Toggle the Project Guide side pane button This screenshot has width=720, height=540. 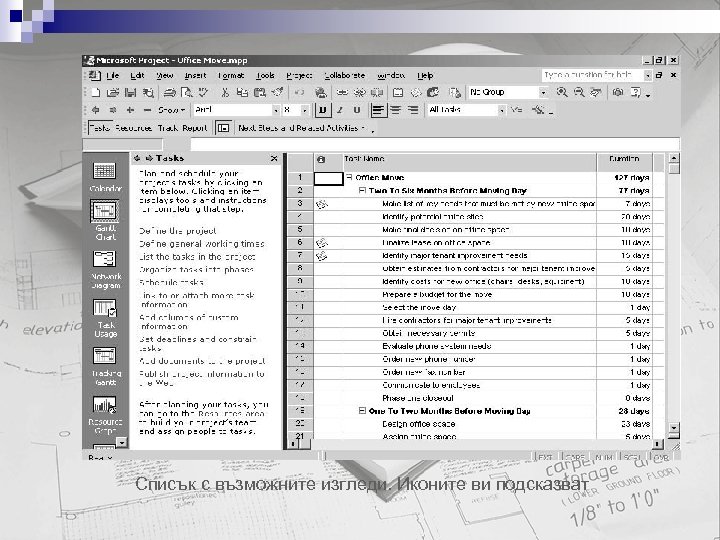point(223,128)
